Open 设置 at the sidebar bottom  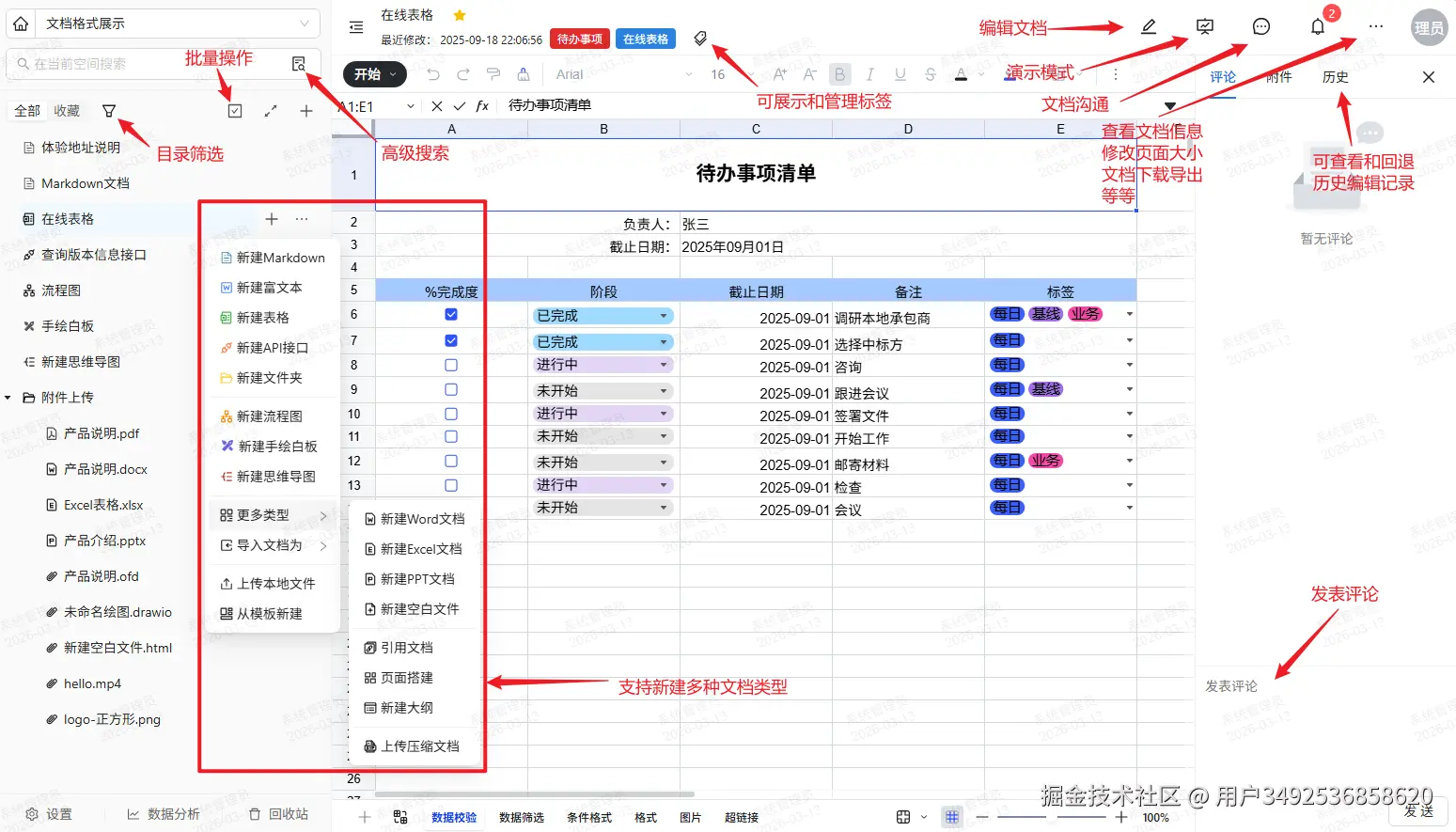[x=49, y=814]
